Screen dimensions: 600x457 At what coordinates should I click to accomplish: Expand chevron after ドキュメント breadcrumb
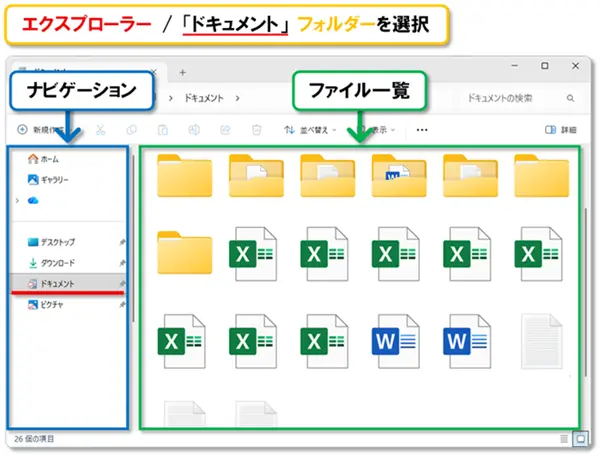238,98
